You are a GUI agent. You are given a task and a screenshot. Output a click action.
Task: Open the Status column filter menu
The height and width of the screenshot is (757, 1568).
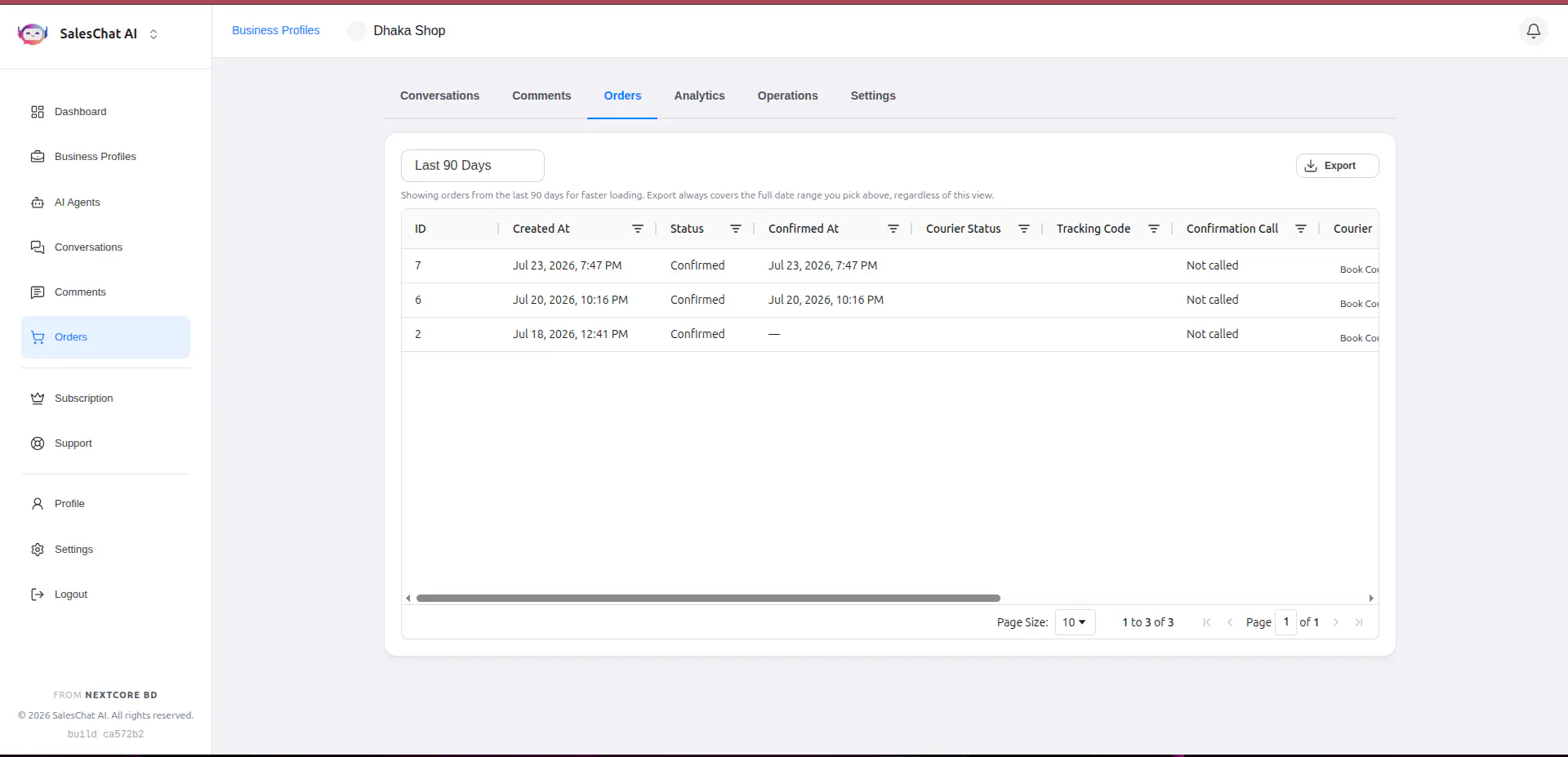(x=736, y=229)
